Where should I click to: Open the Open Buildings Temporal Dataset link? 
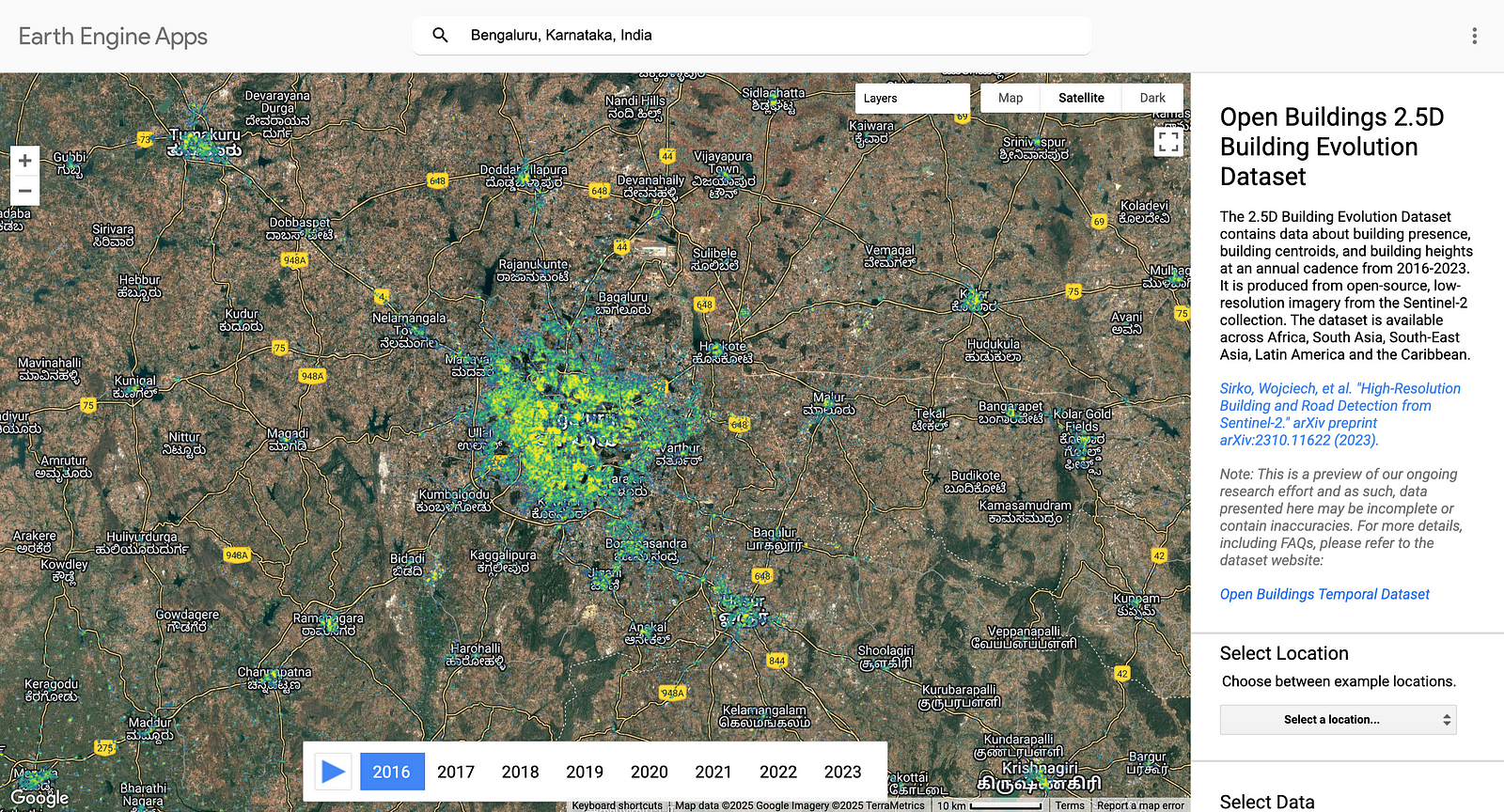(x=1324, y=594)
